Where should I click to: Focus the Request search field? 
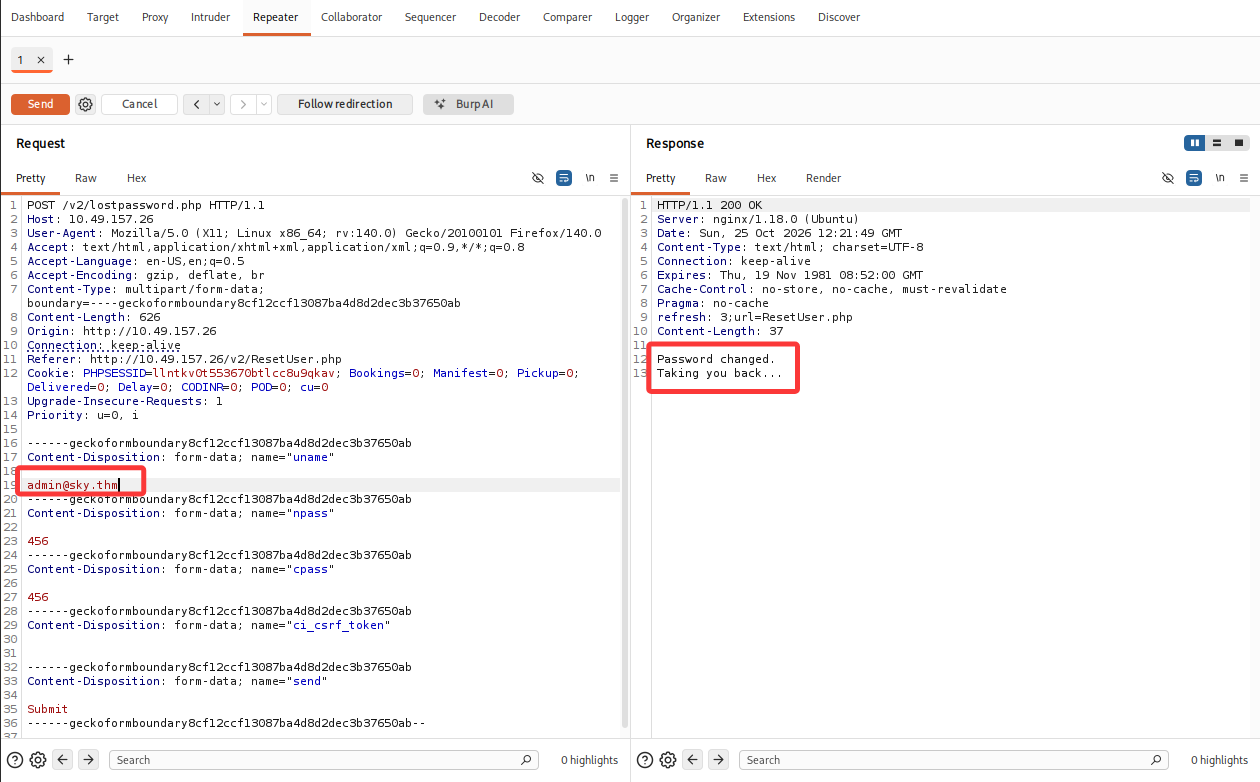click(x=323, y=760)
